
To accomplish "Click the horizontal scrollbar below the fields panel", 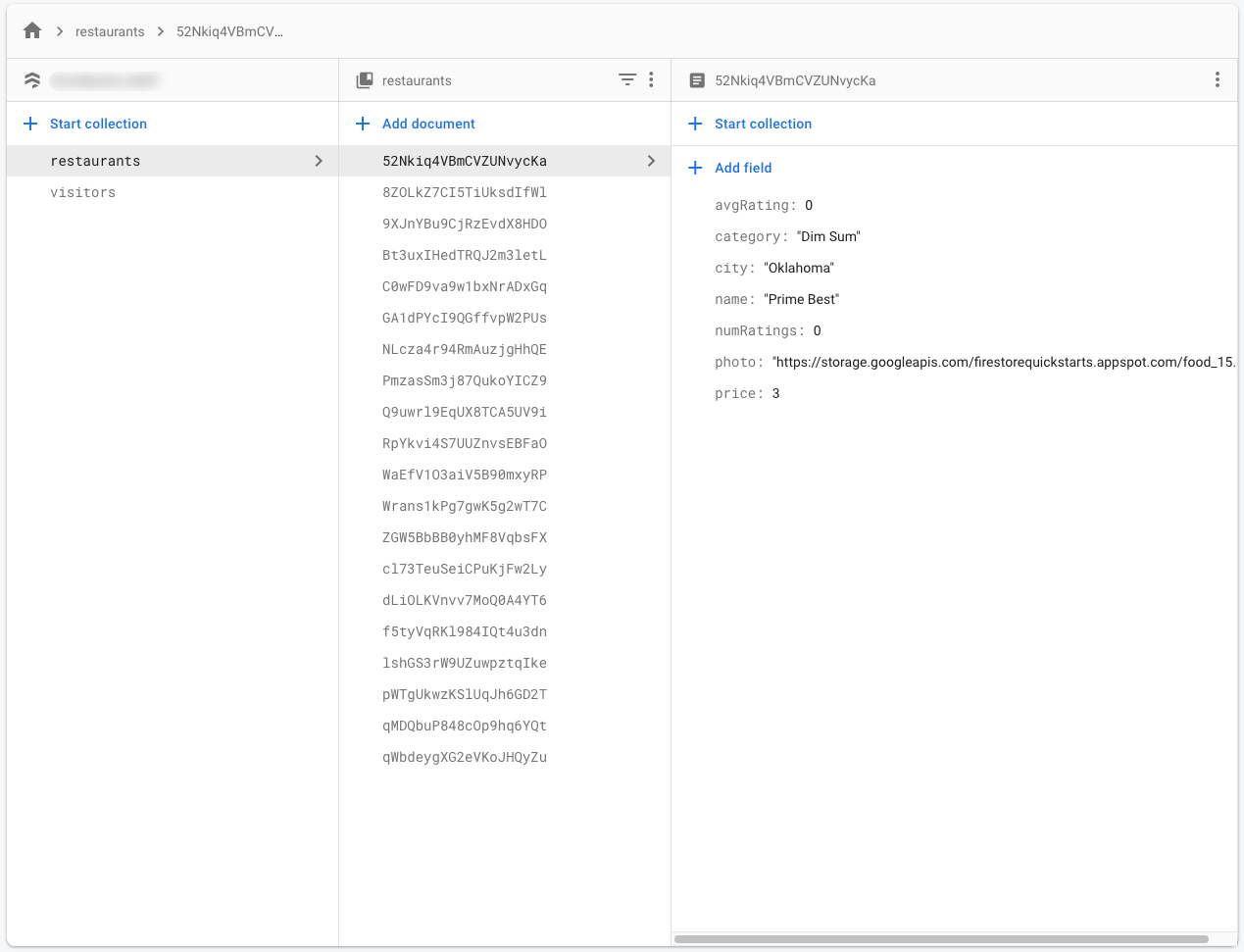I will [941, 939].
